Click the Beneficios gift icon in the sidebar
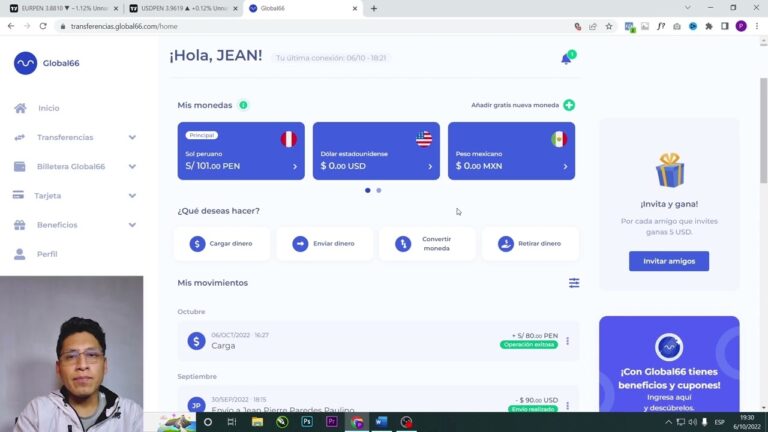This screenshot has height=432, width=768. click(x=20, y=225)
